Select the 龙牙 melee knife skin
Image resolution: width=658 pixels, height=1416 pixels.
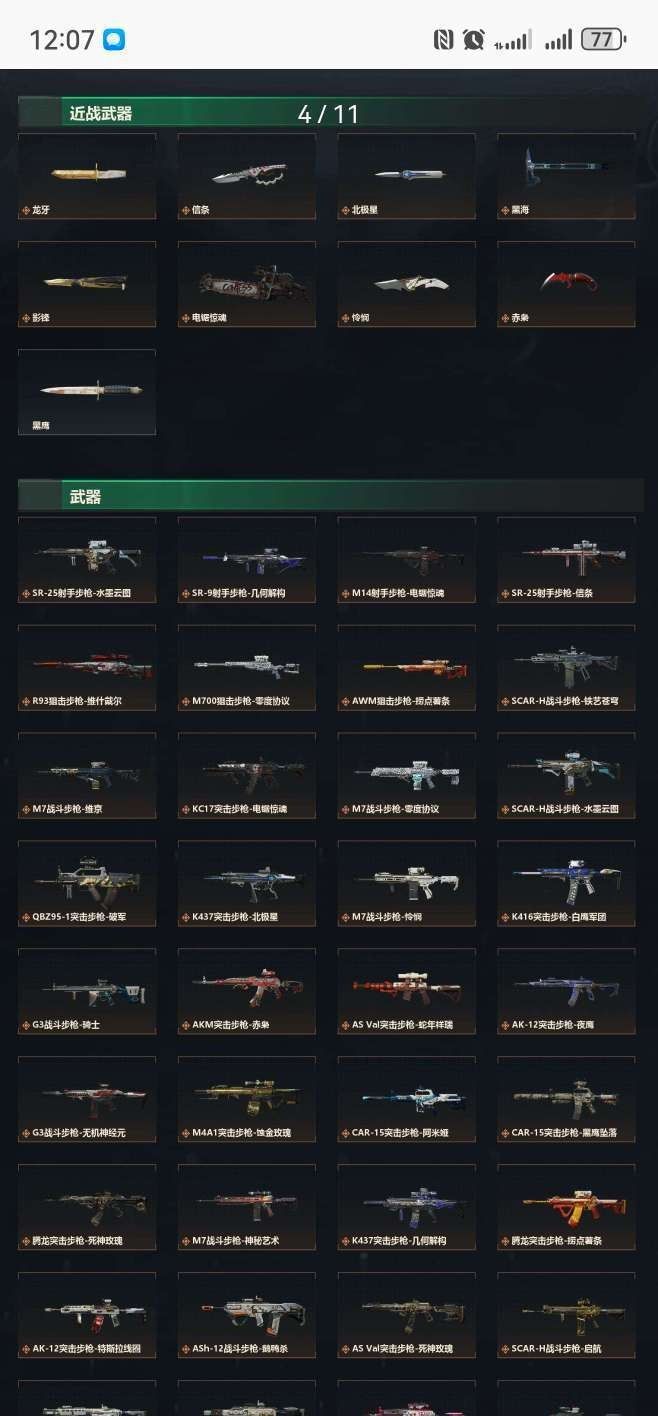tap(87, 176)
